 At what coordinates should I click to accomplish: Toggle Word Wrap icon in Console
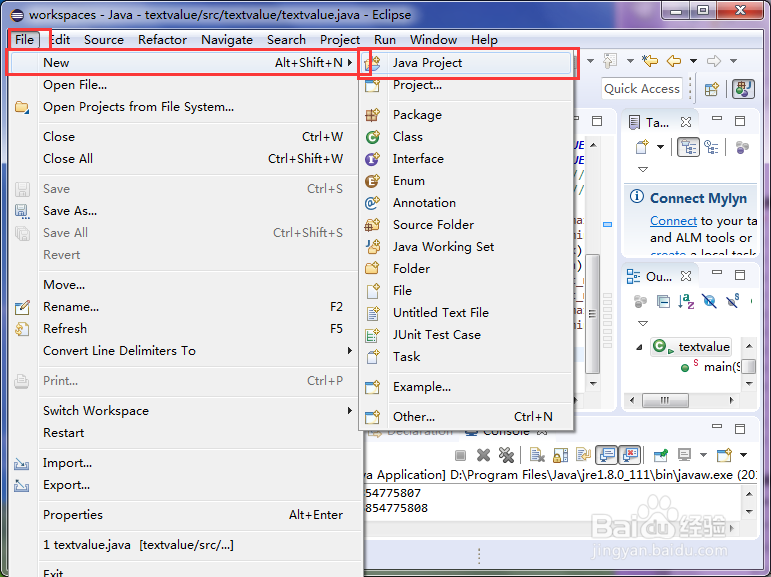pos(584,456)
